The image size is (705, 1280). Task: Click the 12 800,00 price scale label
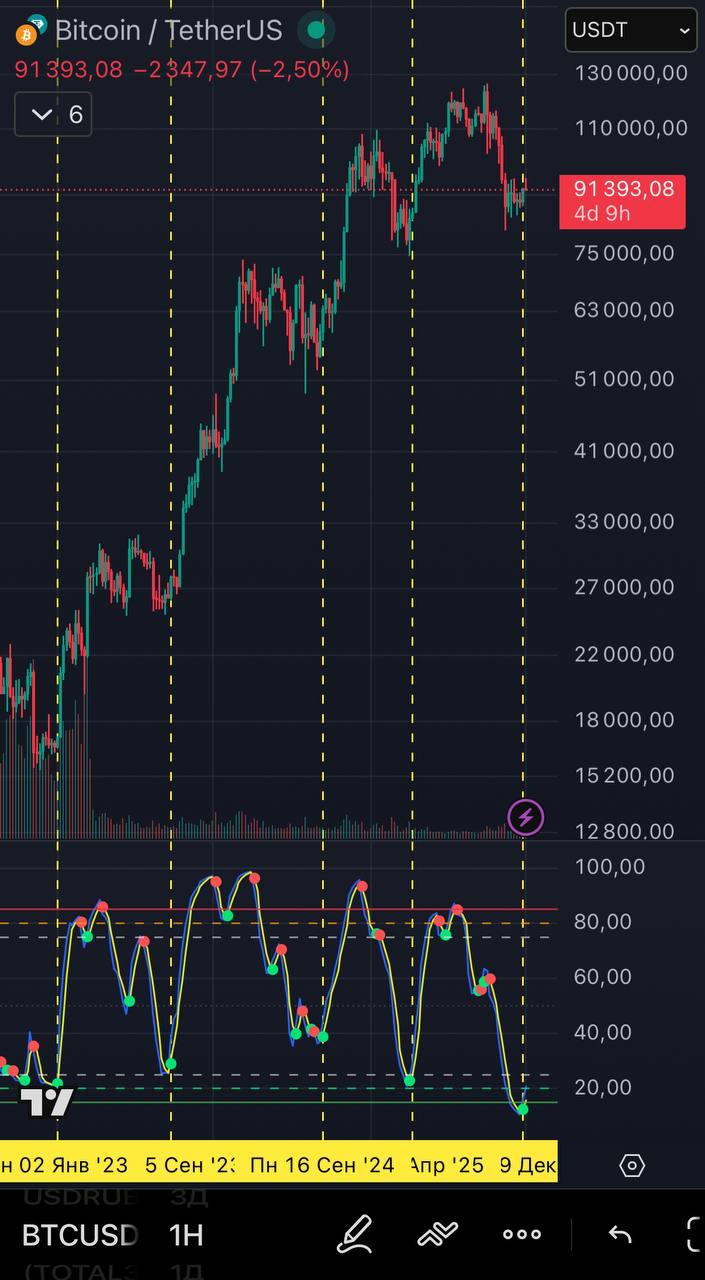click(624, 831)
